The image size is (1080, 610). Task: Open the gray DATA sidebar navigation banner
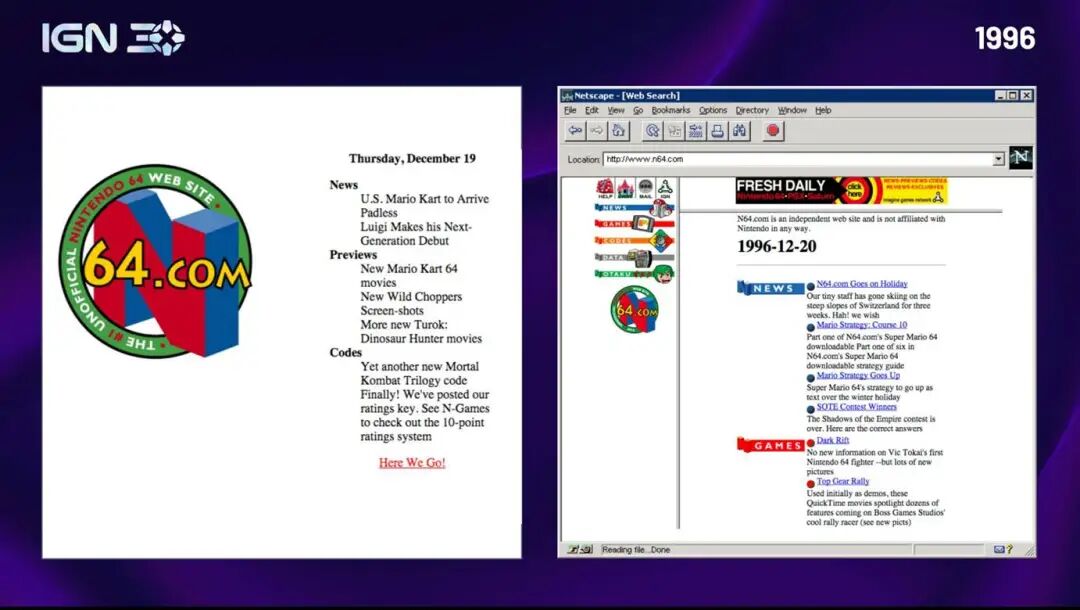pyautogui.click(x=634, y=258)
